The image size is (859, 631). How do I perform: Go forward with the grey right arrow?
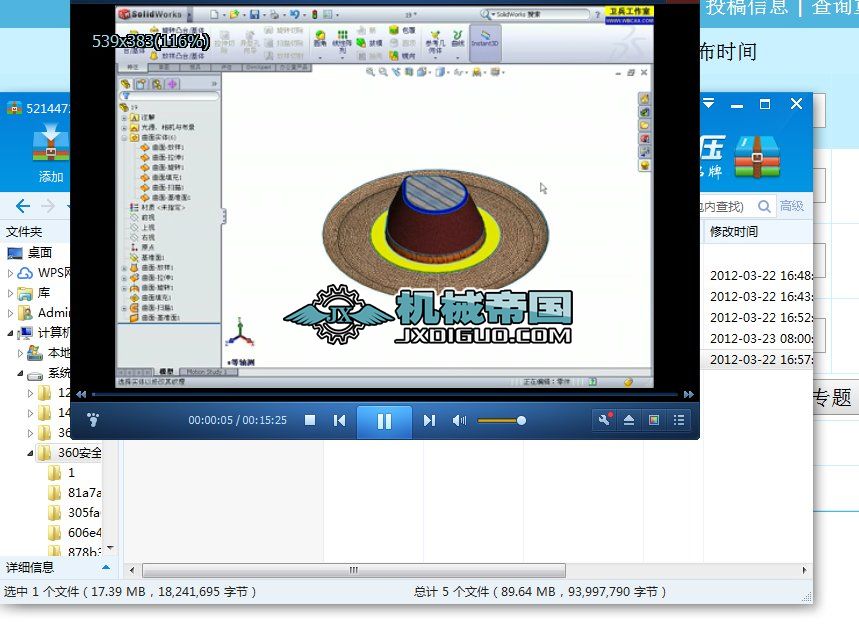coord(48,206)
